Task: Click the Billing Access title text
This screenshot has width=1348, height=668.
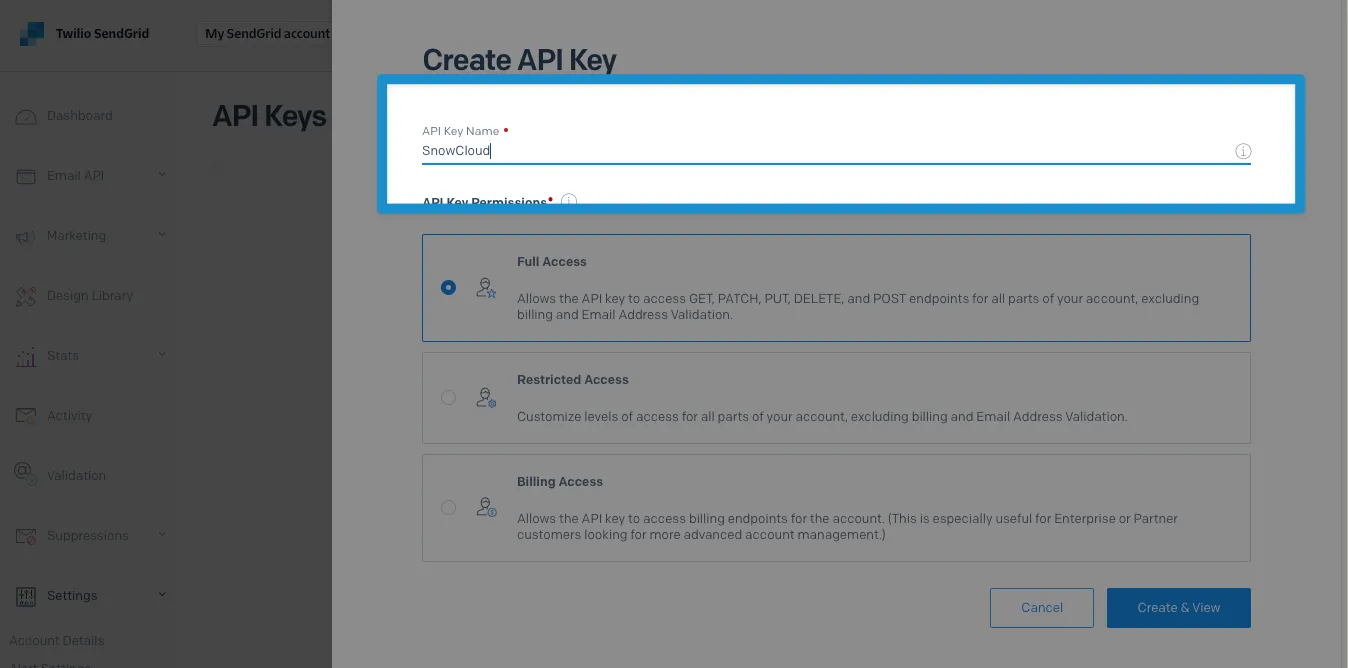Action: click(x=560, y=482)
